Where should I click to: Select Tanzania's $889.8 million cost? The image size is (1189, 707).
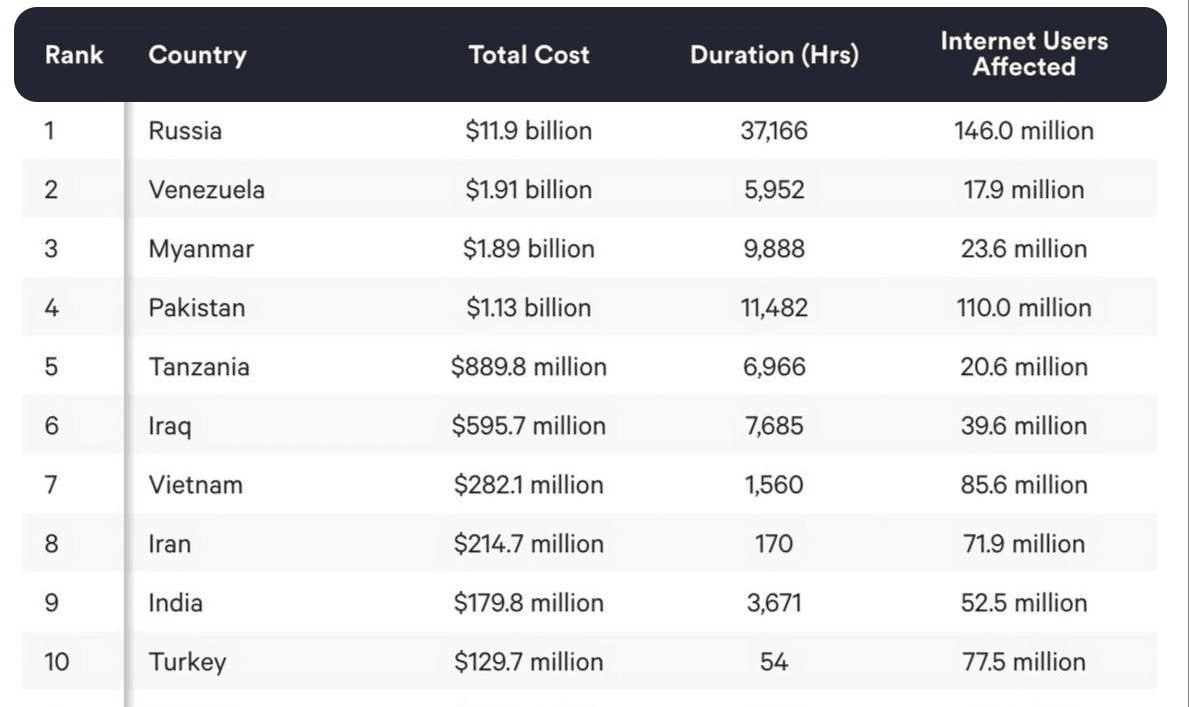coord(529,367)
